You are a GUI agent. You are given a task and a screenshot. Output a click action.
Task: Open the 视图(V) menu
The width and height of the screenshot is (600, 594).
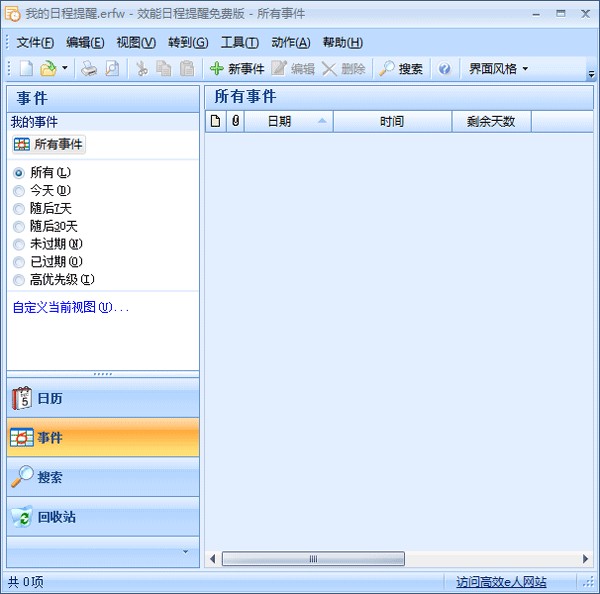[x=136, y=42]
